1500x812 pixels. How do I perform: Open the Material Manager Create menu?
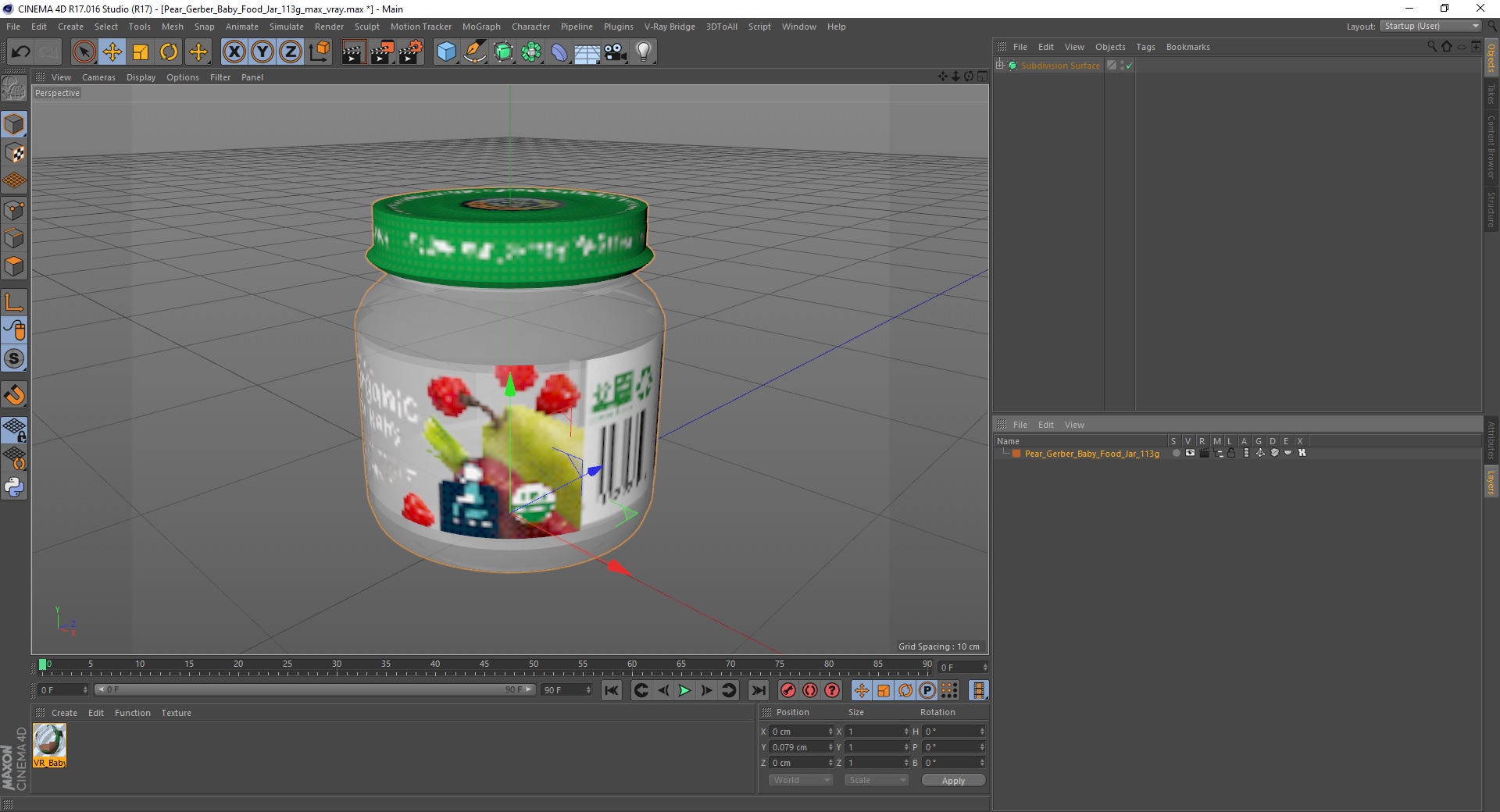(64, 713)
